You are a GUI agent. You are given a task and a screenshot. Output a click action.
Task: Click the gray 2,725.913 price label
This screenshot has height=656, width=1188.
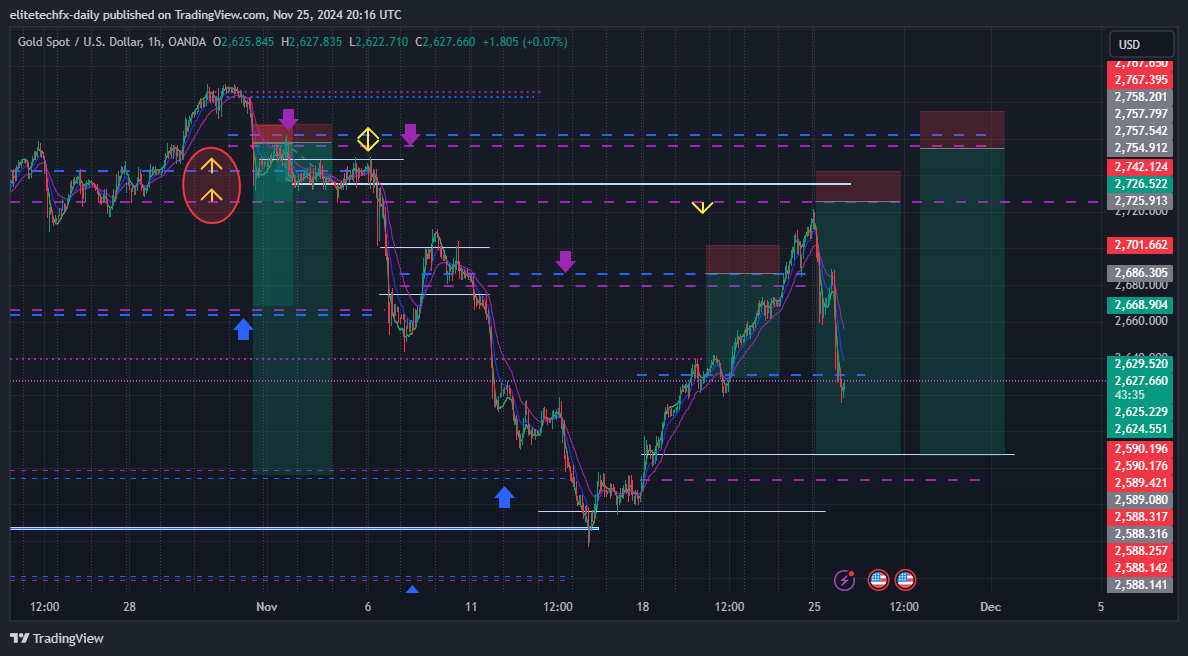[x=1140, y=201]
